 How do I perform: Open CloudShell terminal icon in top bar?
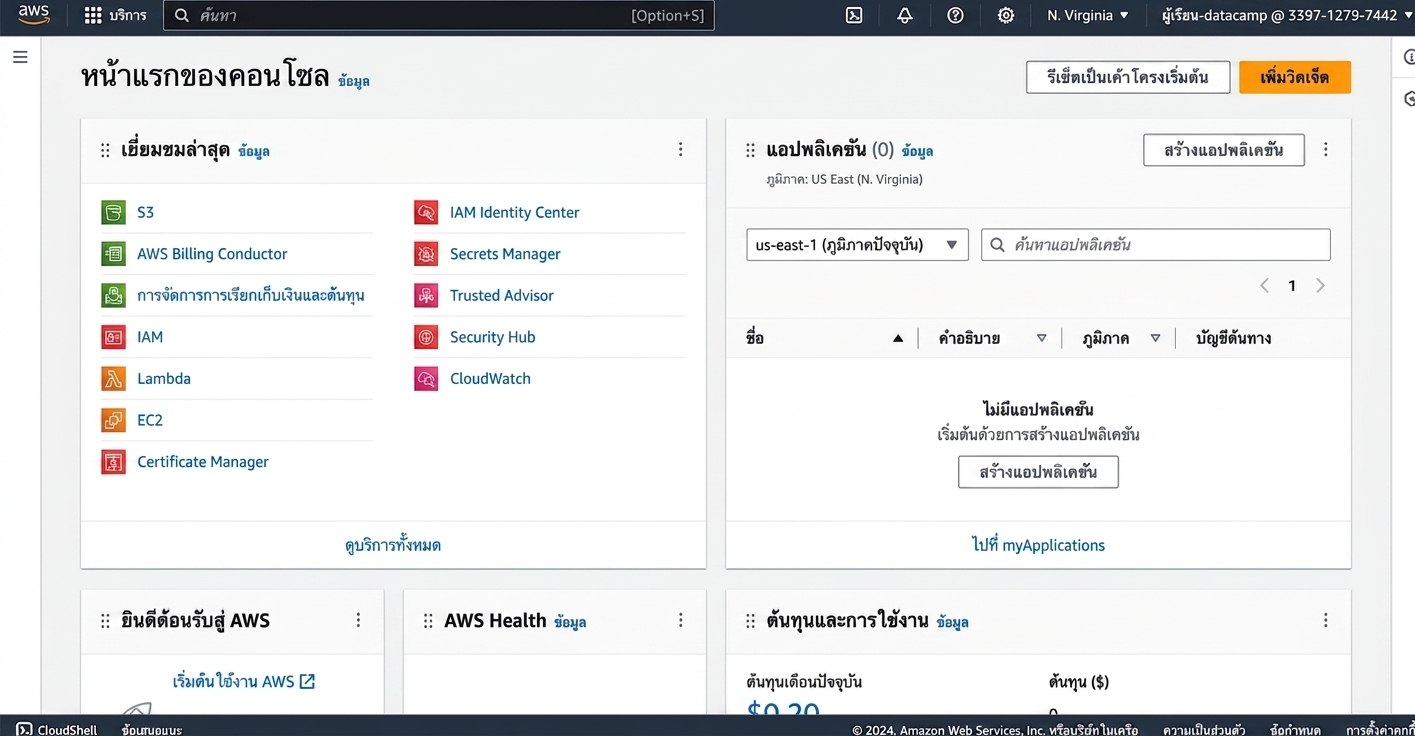[854, 15]
